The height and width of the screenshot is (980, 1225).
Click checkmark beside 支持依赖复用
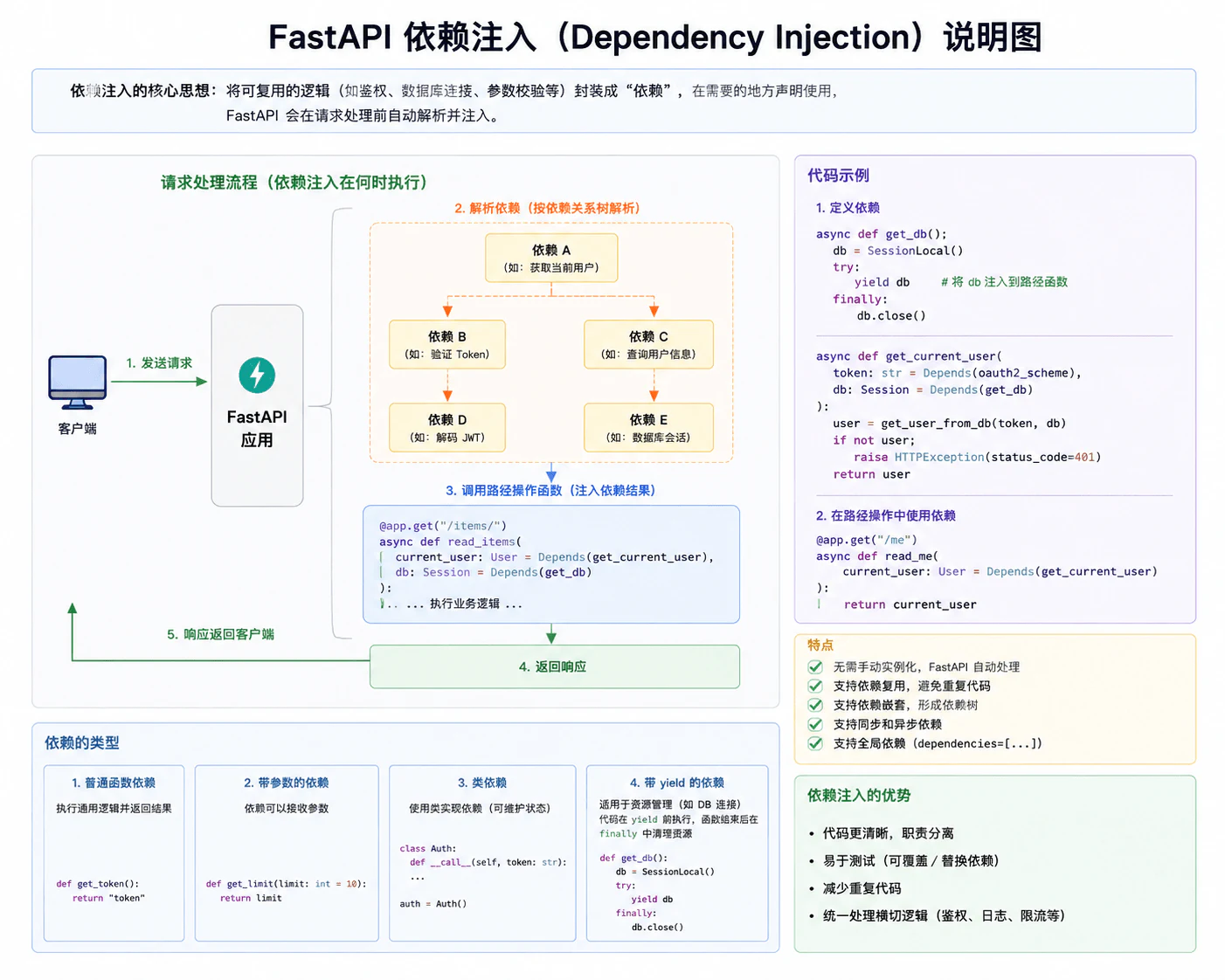(815, 686)
